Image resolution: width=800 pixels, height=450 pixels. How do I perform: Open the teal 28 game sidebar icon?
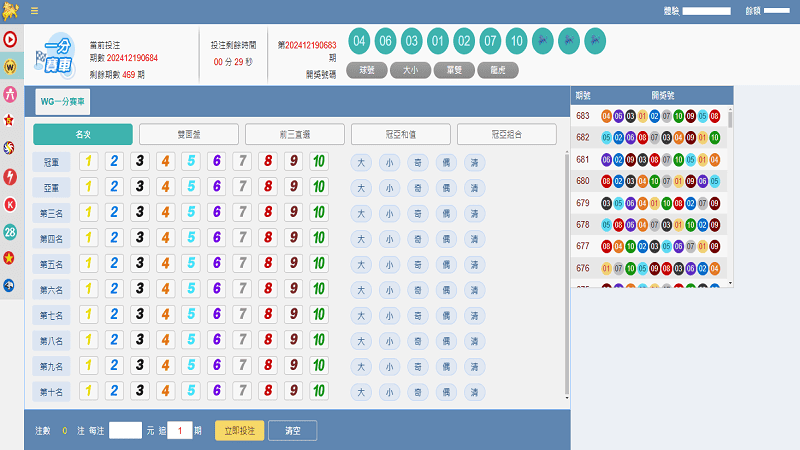[10, 232]
